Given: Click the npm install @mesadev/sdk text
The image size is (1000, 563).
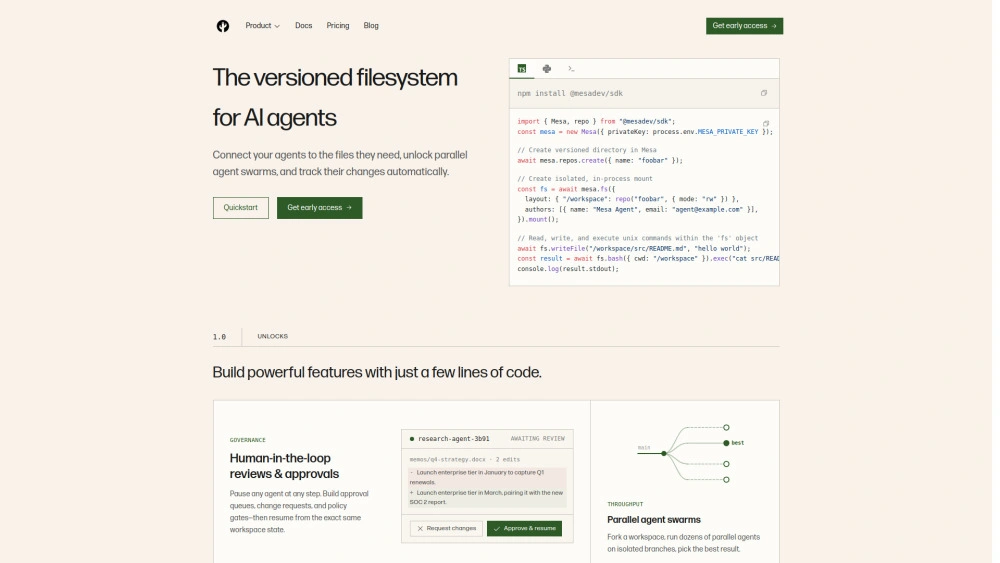Looking at the screenshot, I should pyautogui.click(x=570, y=94).
